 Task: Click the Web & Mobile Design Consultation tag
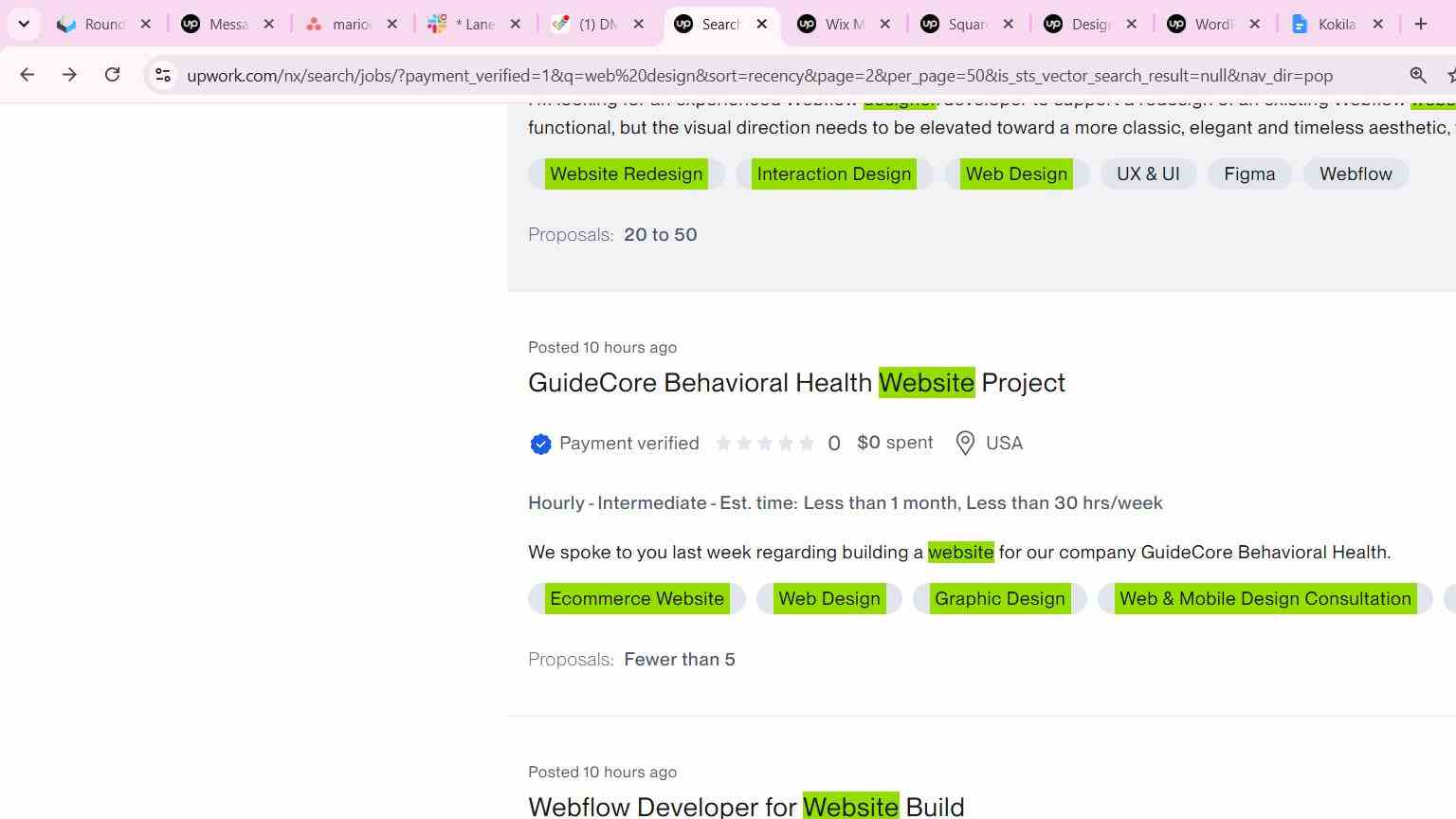(x=1265, y=599)
